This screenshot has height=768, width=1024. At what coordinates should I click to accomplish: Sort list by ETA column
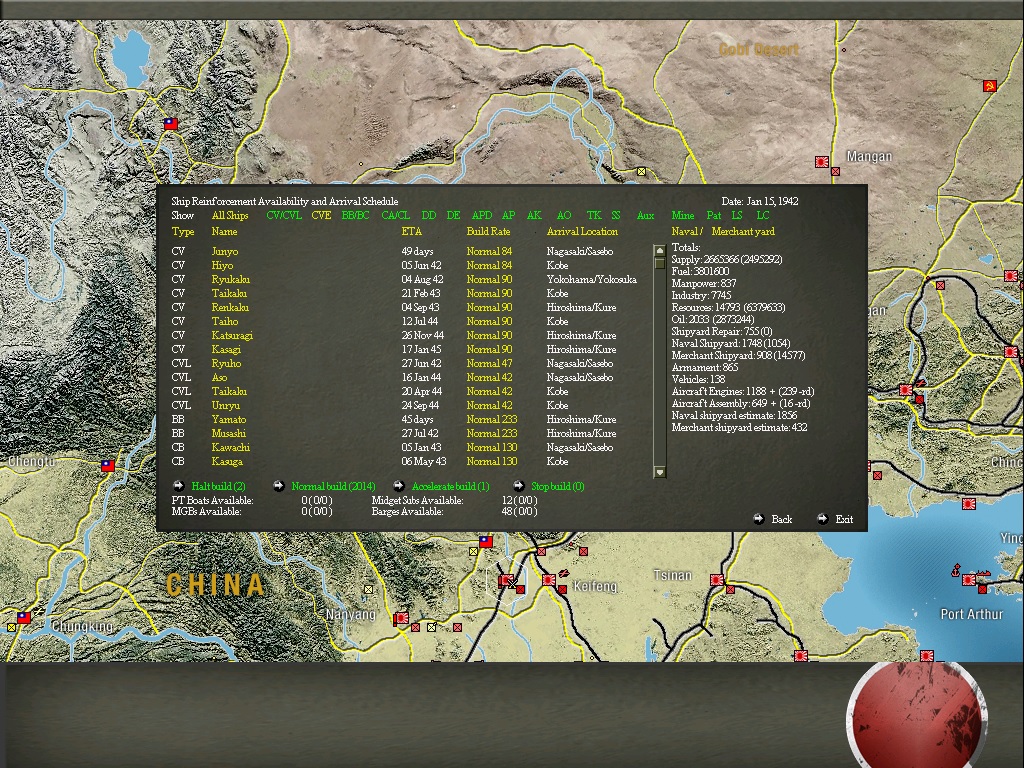click(x=411, y=231)
